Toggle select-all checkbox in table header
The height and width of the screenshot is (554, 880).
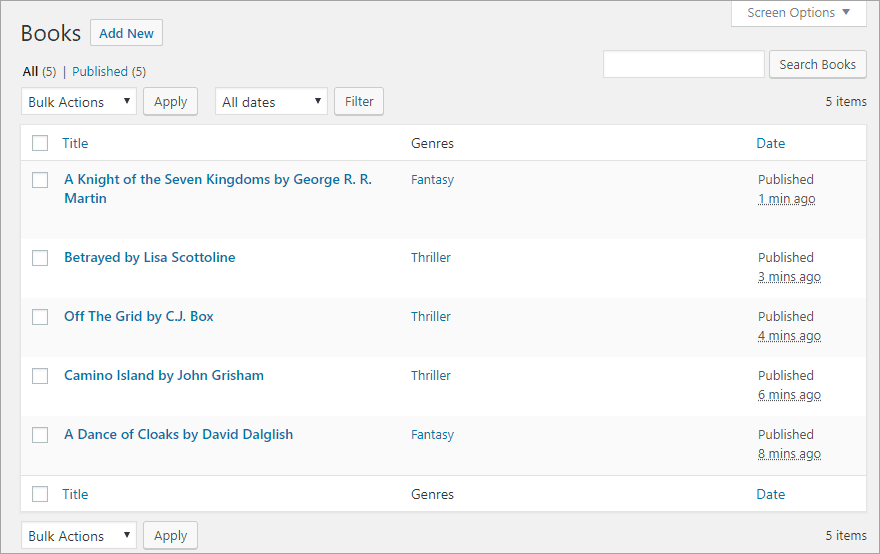pyautogui.click(x=40, y=143)
